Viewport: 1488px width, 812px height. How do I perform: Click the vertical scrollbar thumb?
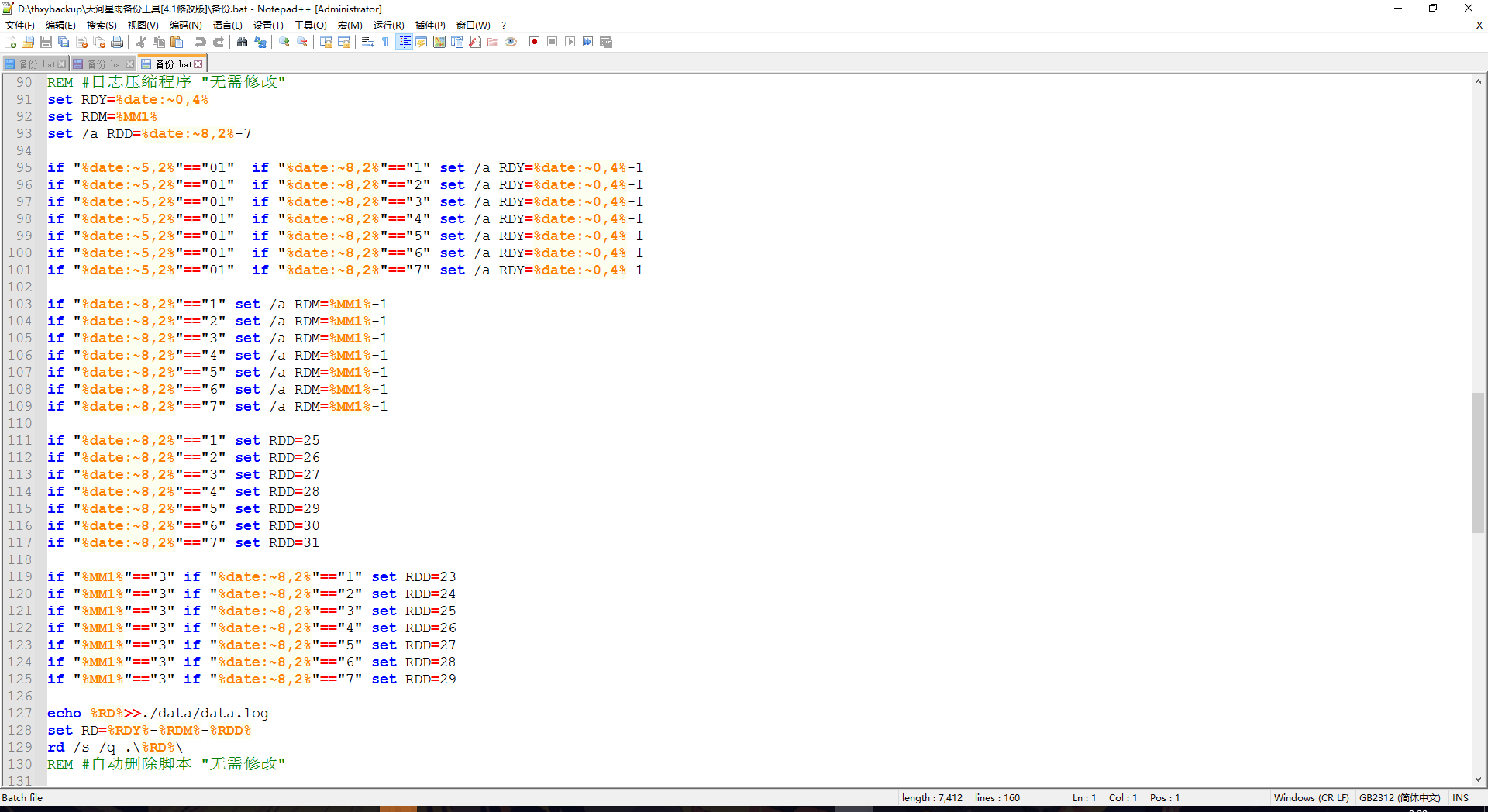1479,463
